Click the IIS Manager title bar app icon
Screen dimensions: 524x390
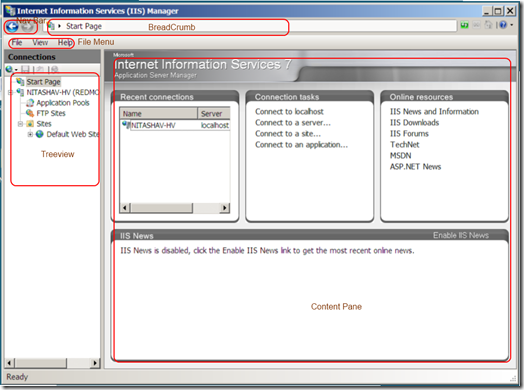pyautogui.click(x=10, y=11)
